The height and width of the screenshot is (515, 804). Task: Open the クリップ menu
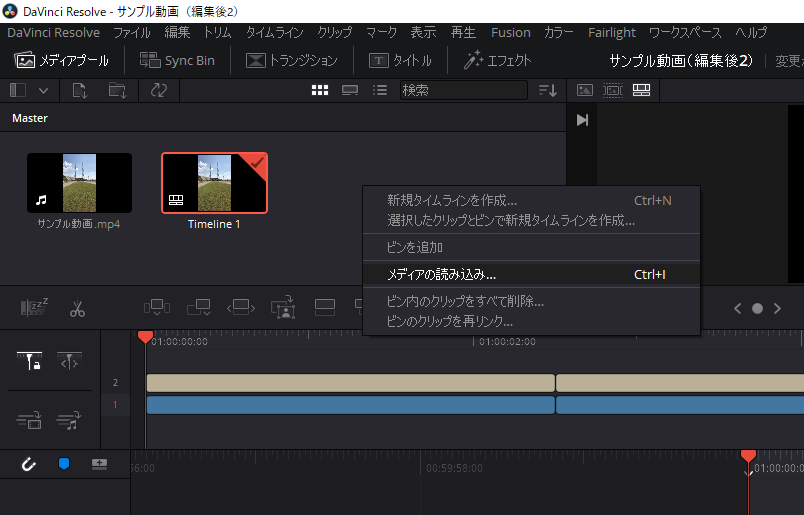tap(334, 32)
